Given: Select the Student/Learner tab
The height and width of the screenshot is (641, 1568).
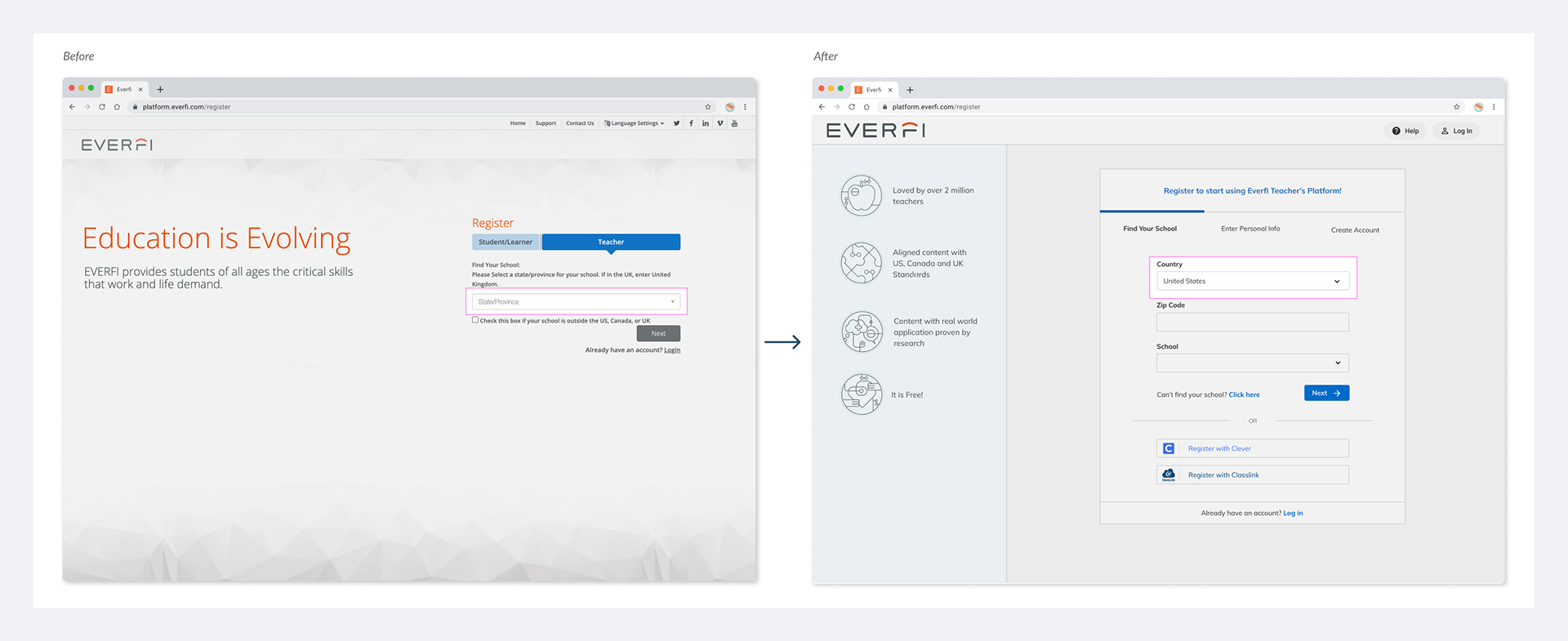Looking at the screenshot, I should click(506, 243).
